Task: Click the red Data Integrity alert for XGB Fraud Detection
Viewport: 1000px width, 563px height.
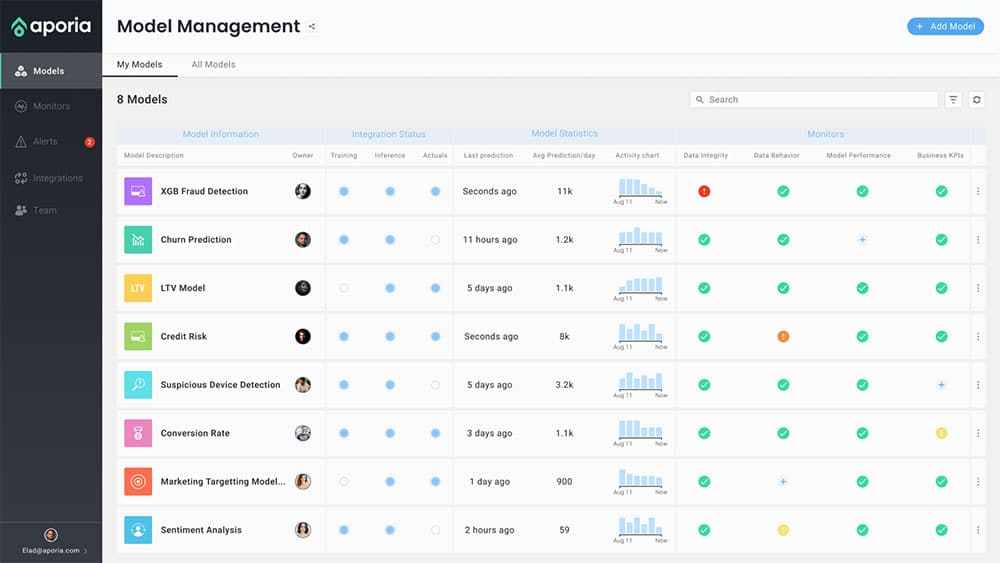Action: [x=704, y=191]
